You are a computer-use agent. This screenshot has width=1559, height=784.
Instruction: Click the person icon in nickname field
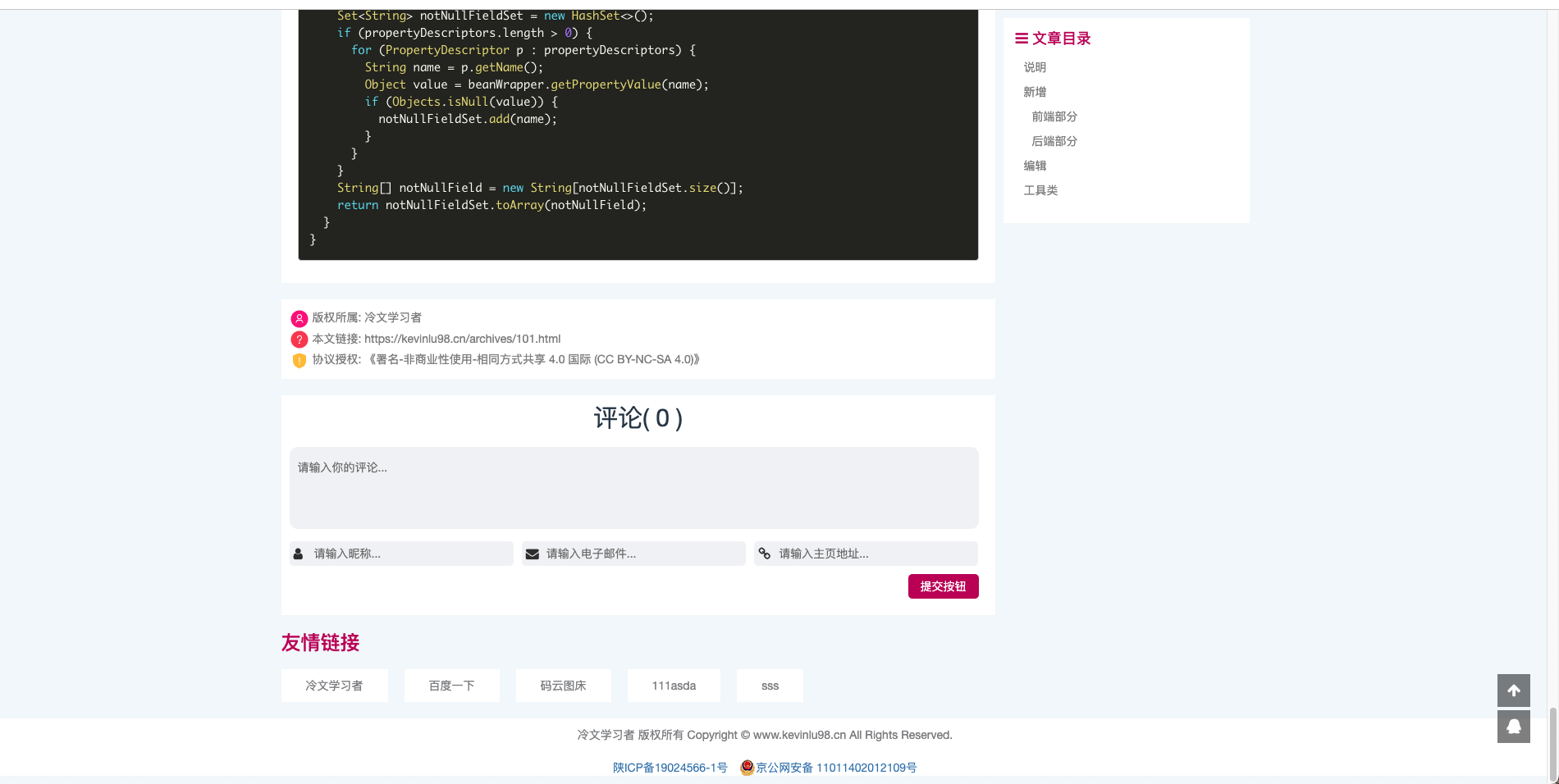299,554
